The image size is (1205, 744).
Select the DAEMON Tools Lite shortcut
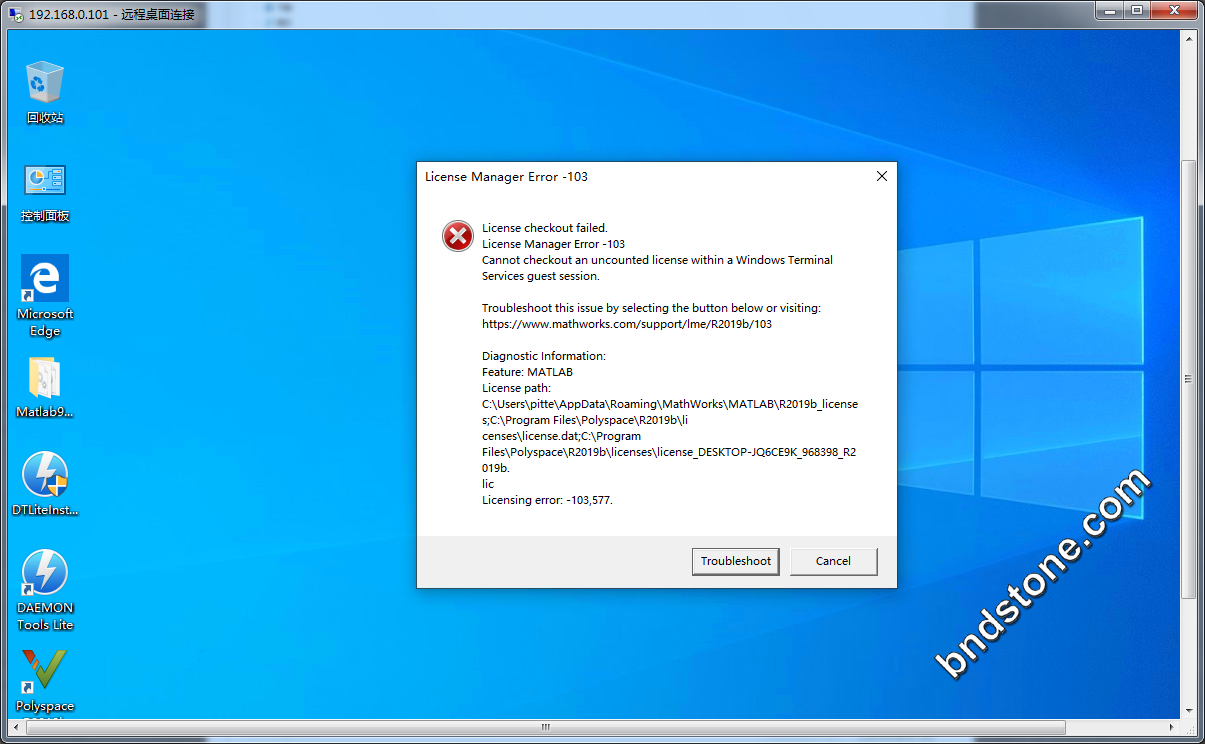click(45, 573)
